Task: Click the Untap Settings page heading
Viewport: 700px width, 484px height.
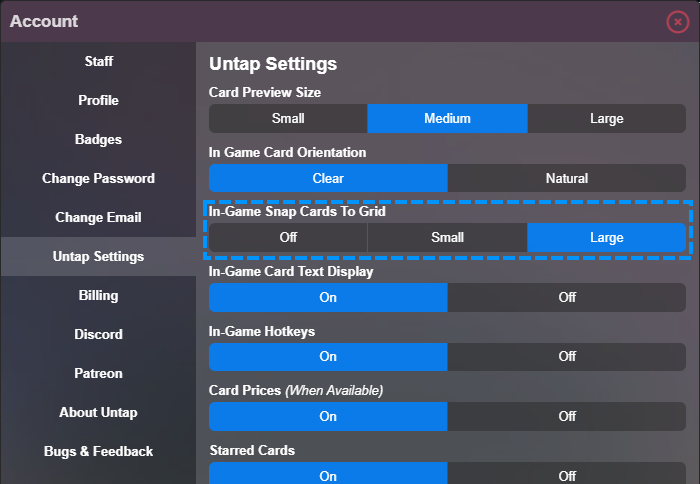Action: pyautogui.click(x=273, y=64)
